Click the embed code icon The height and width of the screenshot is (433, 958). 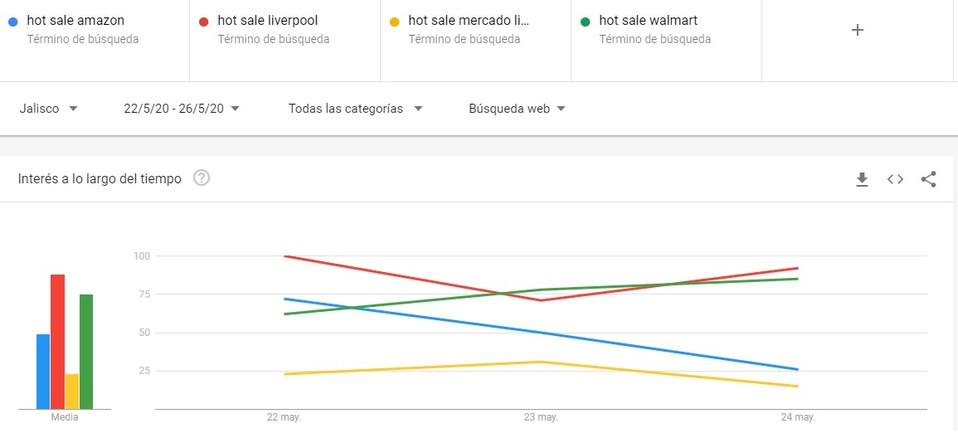895,179
